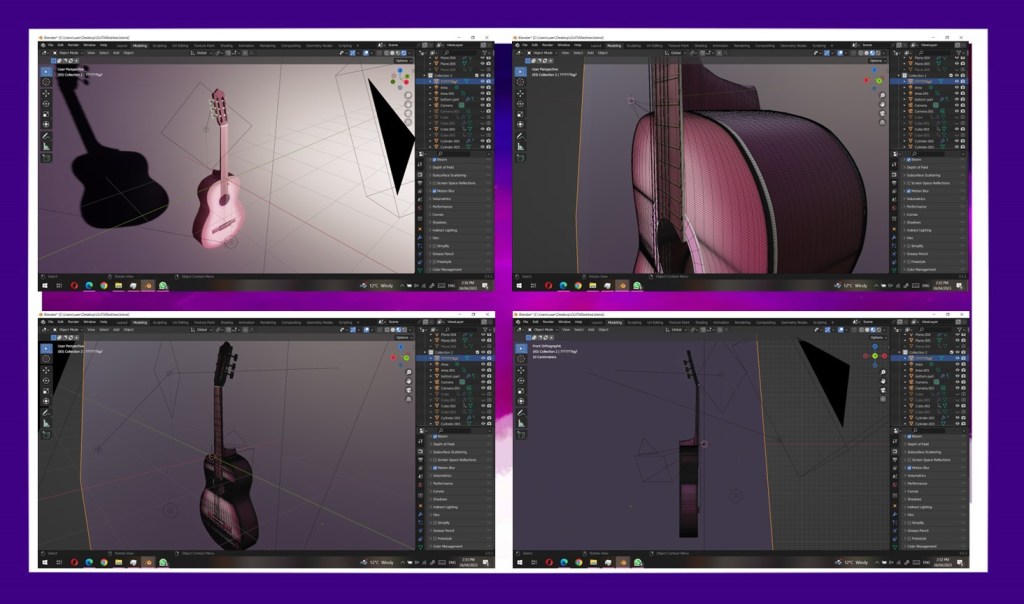Toggle the Bloom checkbox in top-left window

coord(433,160)
